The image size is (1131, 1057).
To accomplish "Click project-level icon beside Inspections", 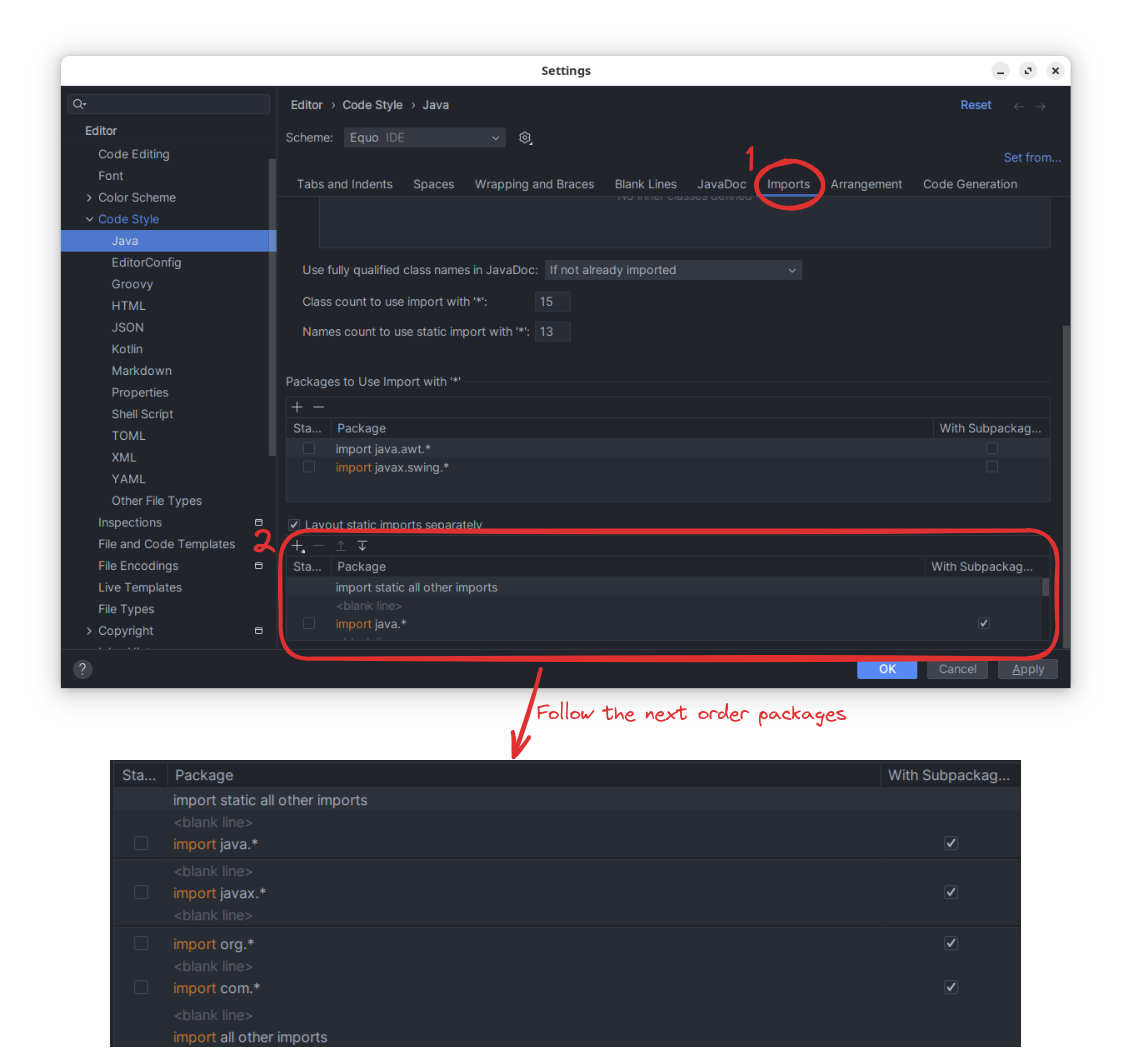I will [259, 522].
